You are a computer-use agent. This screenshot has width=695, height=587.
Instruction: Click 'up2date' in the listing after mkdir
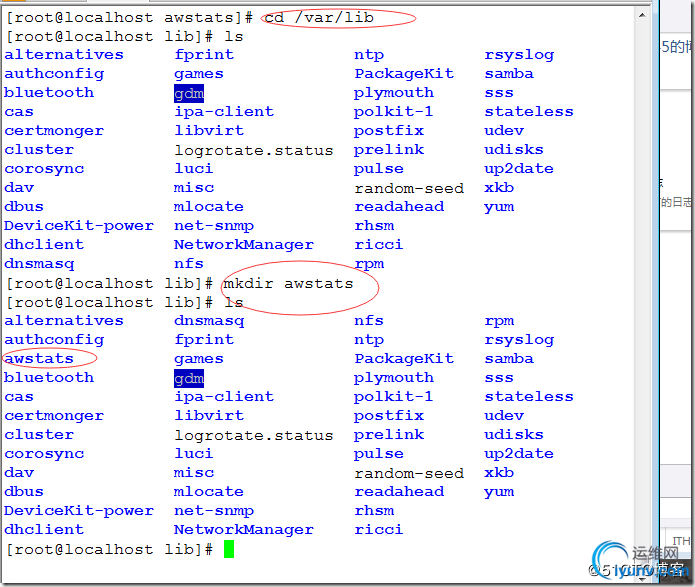click(x=519, y=454)
